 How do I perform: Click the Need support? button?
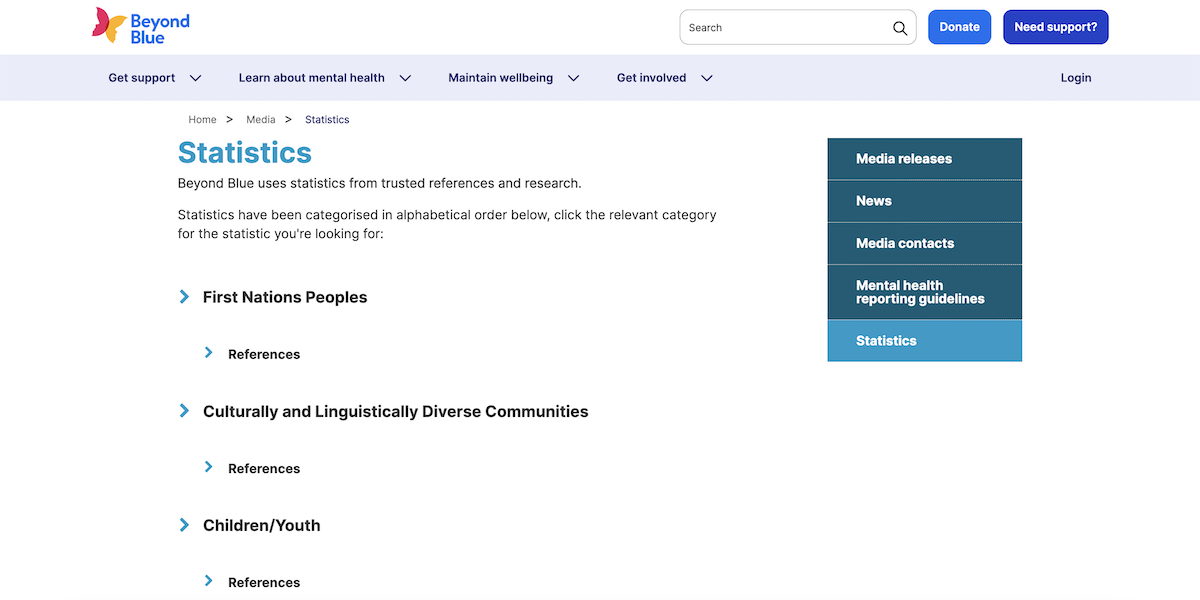pos(1055,27)
